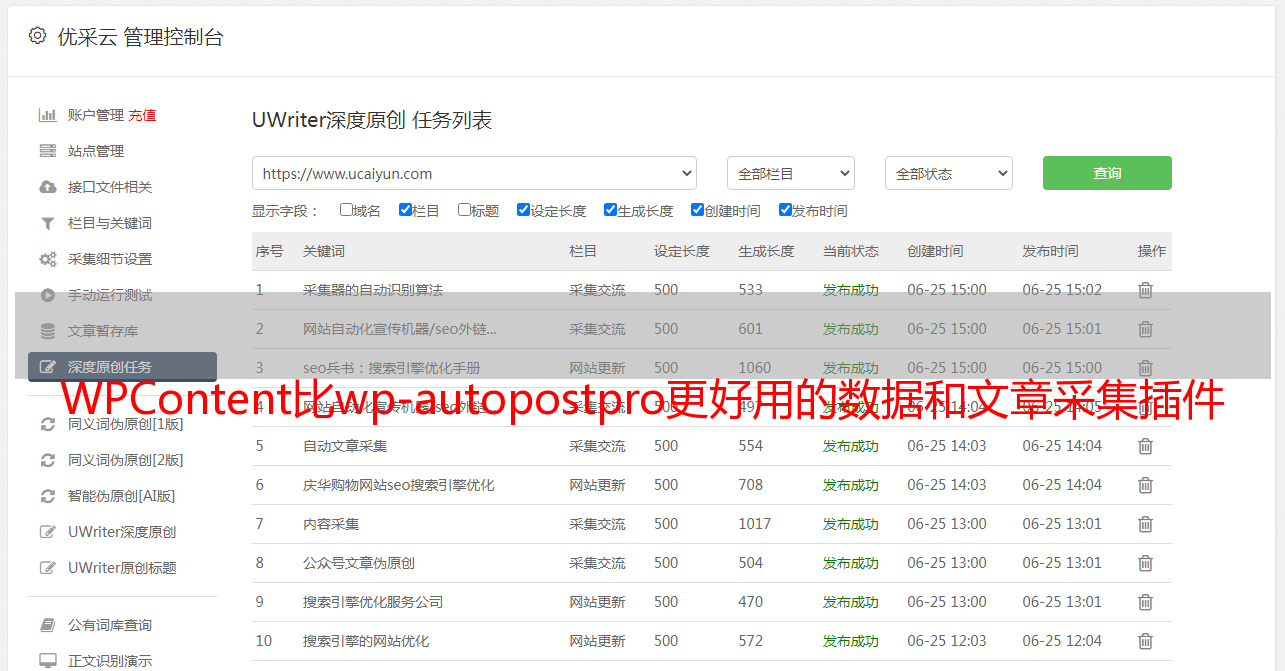Image resolution: width=1285 pixels, height=671 pixels.
Task: Click the filter icon for 栏目与关键词
Action: [47, 223]
